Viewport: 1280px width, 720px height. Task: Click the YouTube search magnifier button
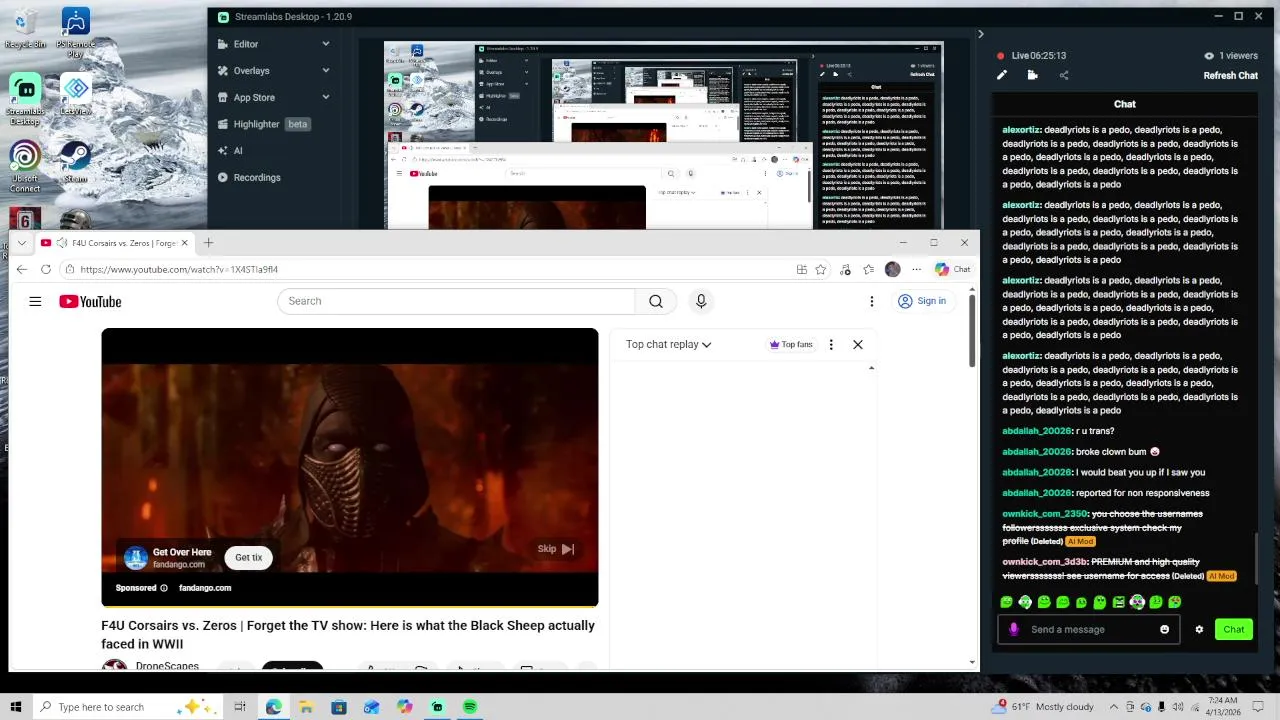pos(655,301)
